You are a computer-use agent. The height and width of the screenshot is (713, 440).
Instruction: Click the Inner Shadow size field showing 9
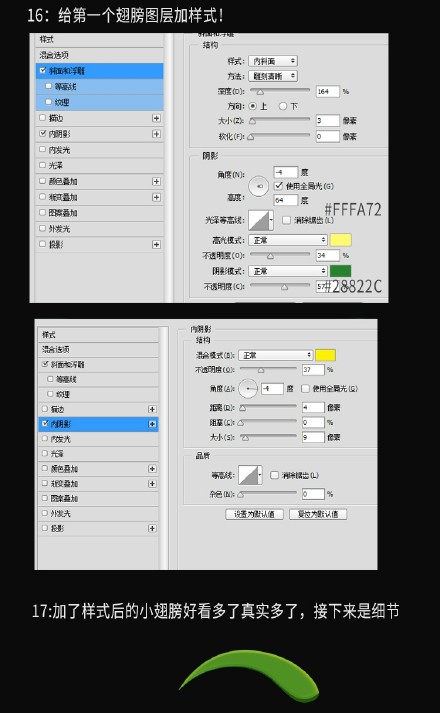tap(313, 437)
